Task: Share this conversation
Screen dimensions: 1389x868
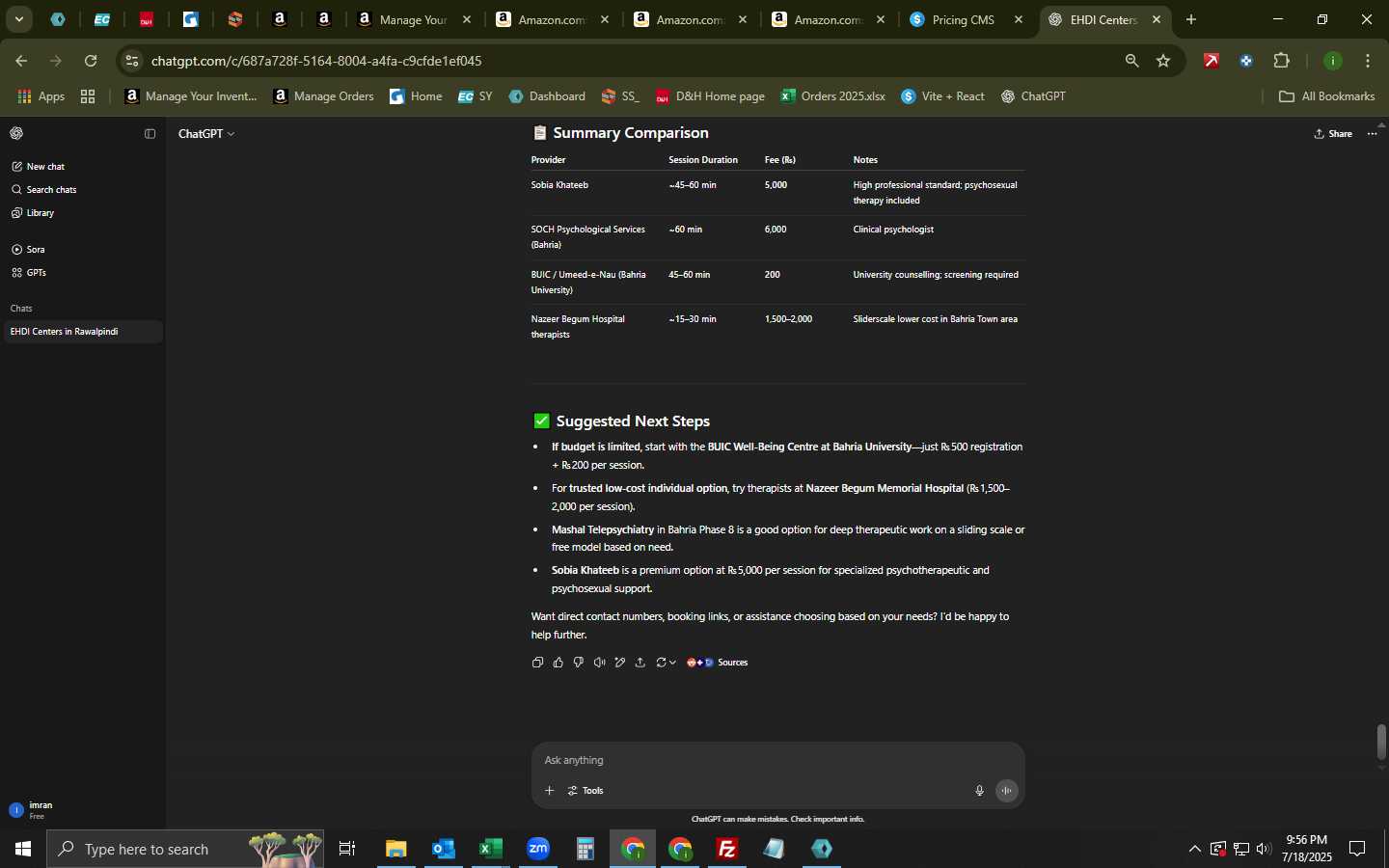Action: coord(1333,134)
